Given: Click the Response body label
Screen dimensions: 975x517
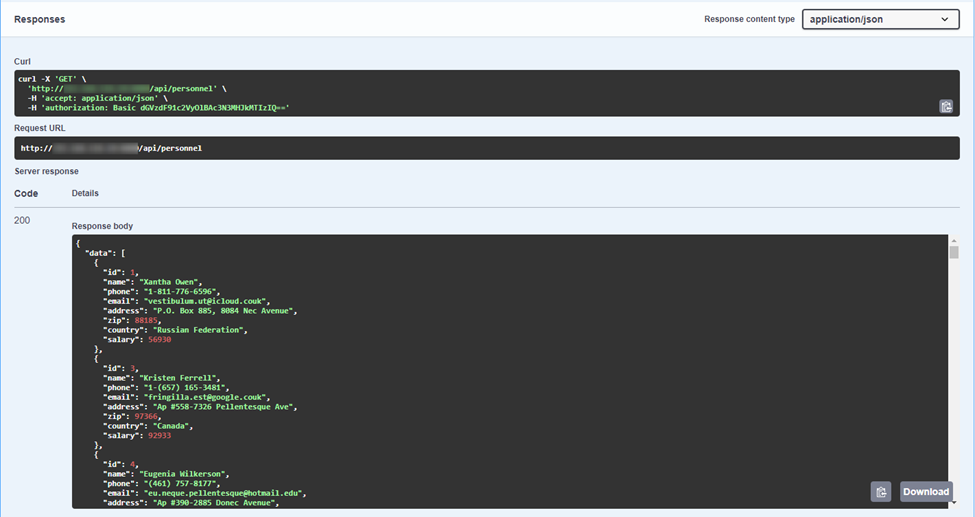Looking at the screenshot, I should [102, 226].
